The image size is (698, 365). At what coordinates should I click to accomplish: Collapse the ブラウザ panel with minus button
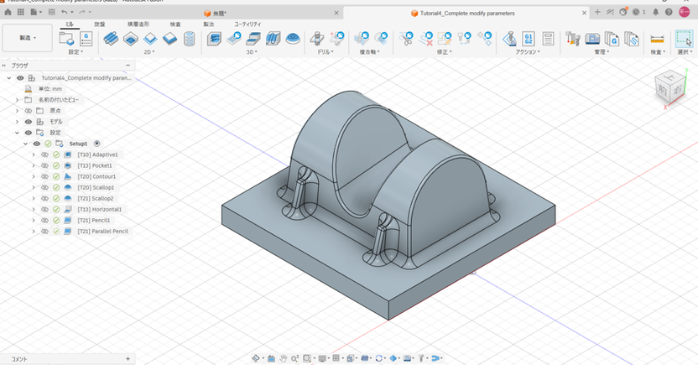(x=128, y=65)
